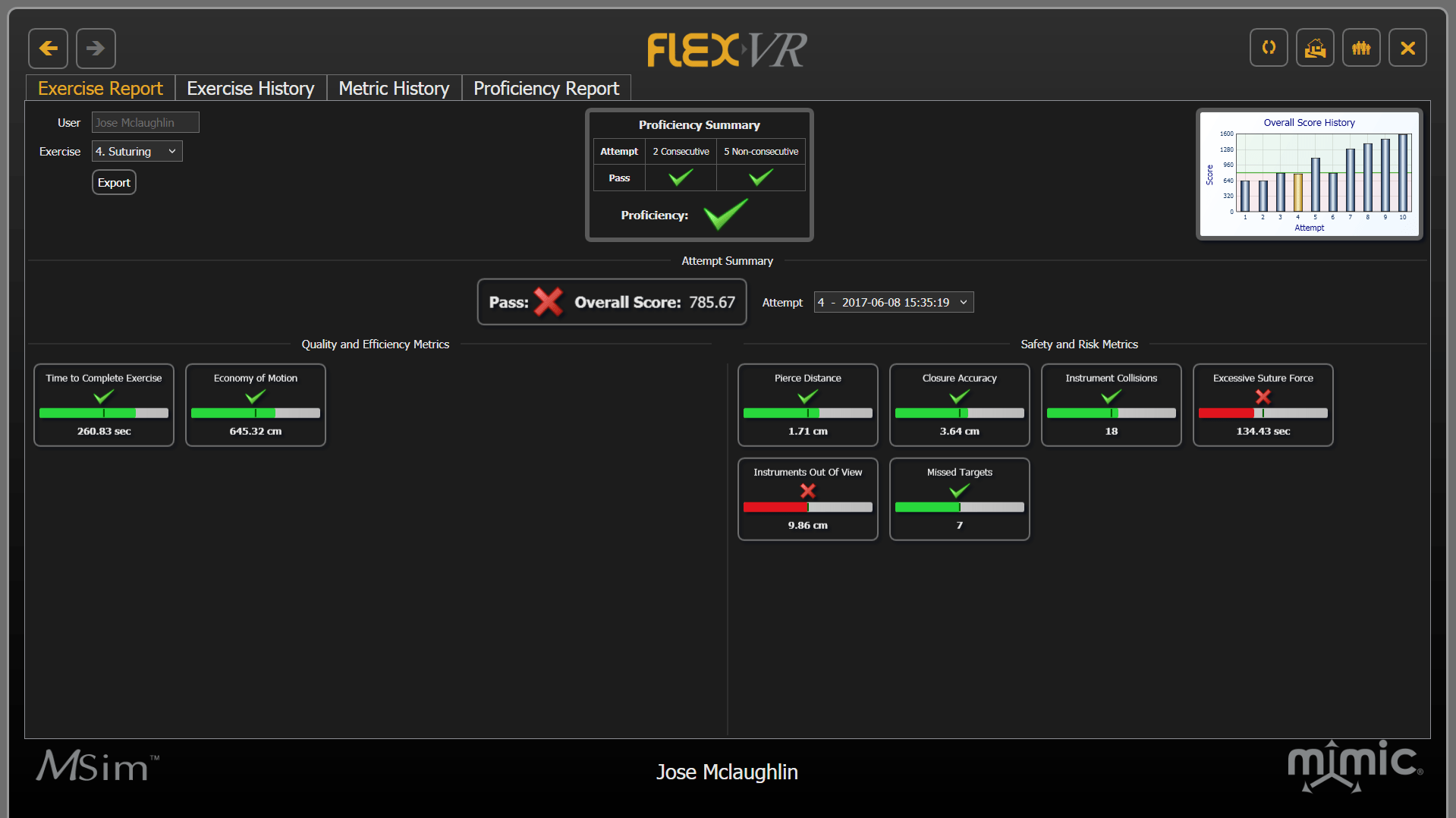
Task: Click the Excessive Suture Force title
Action: coord(1263,378)
